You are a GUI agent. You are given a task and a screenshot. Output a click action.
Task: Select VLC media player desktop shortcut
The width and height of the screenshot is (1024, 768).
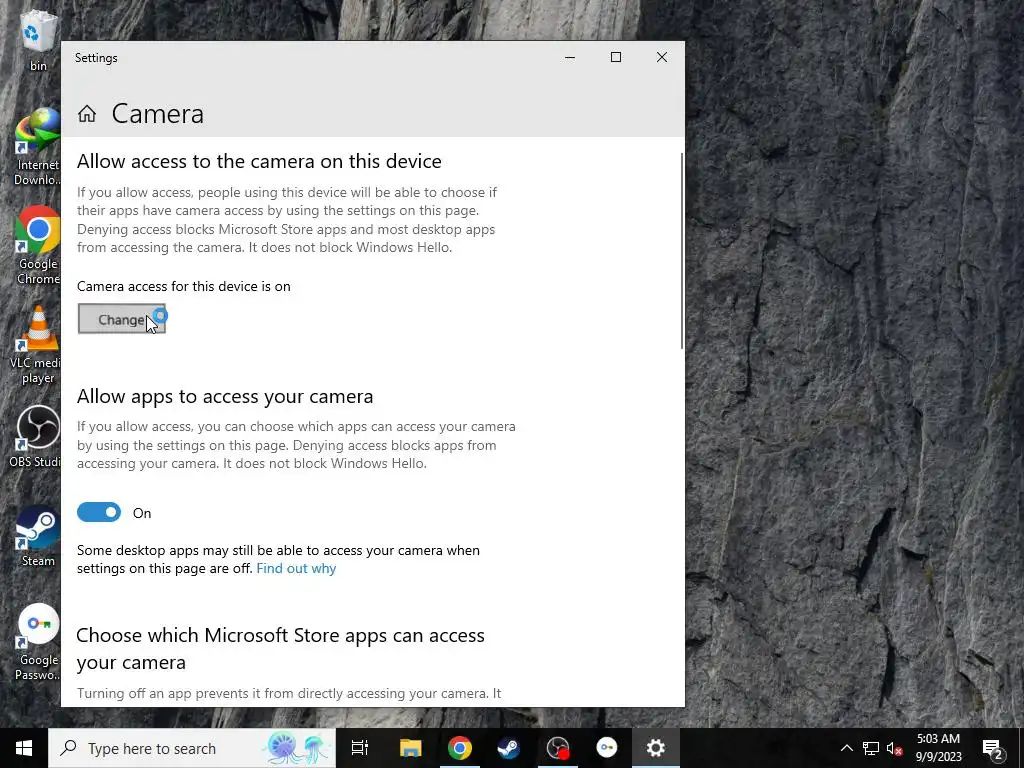[37, 346]
